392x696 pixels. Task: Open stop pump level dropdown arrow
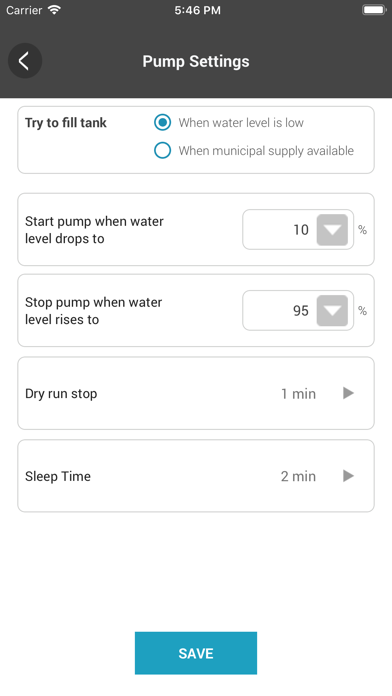tap(332, 311)
